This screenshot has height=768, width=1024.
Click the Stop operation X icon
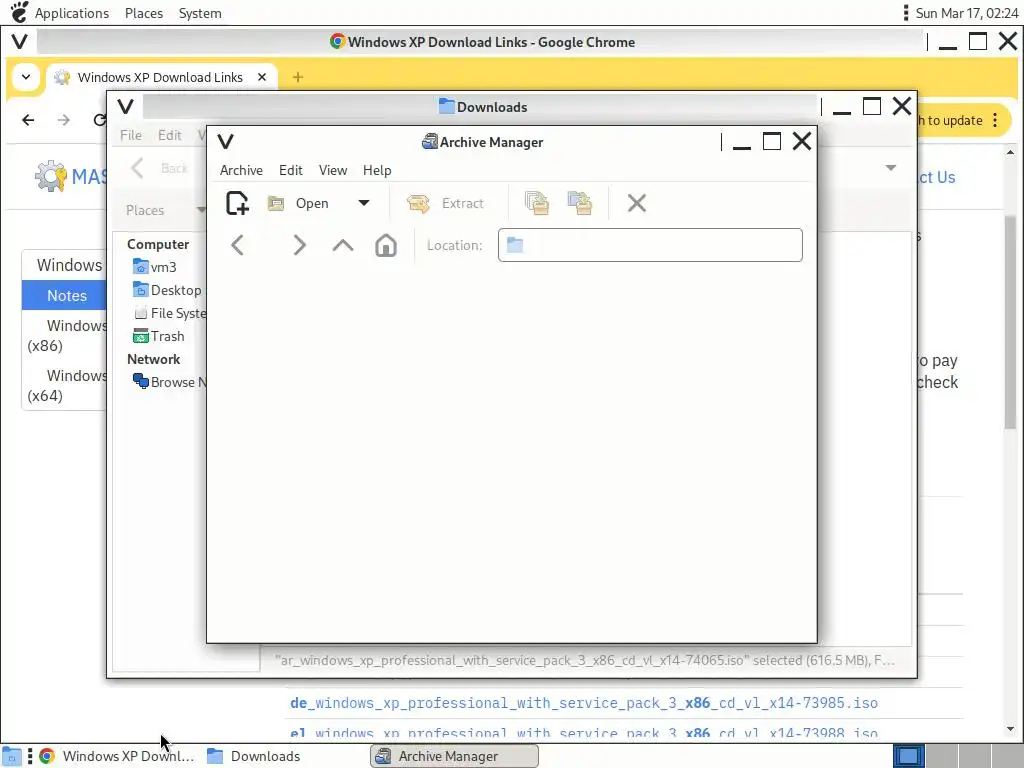pyautogui.click(x=637, y=203)
